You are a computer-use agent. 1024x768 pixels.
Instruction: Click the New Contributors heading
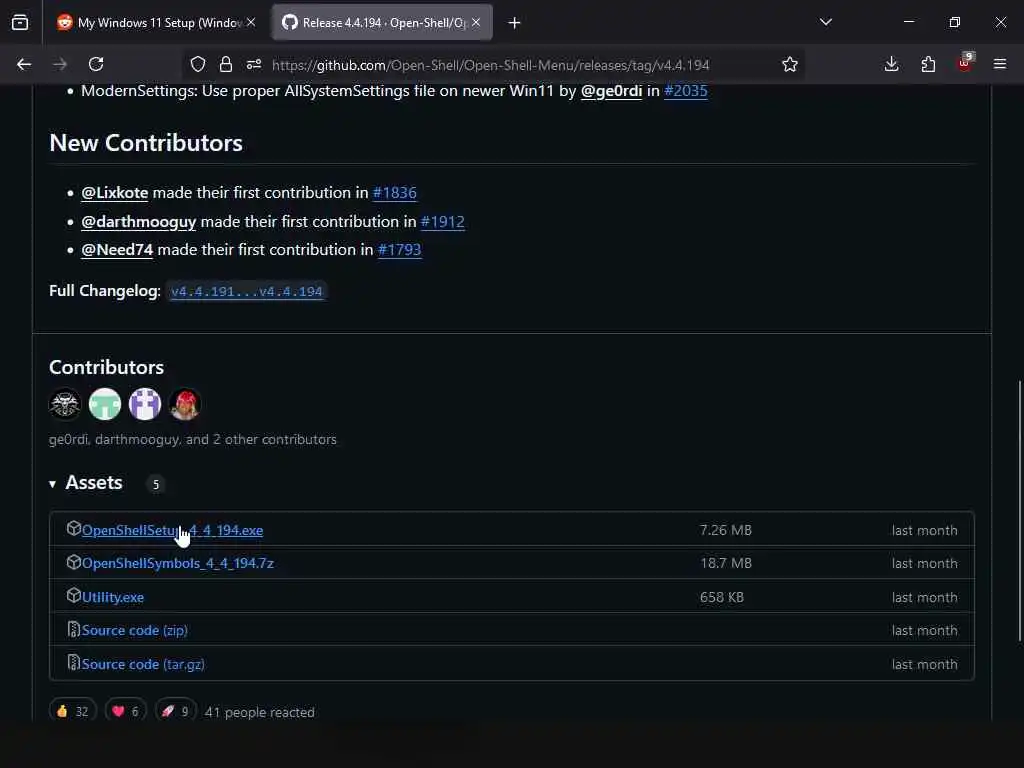[146, 143]
